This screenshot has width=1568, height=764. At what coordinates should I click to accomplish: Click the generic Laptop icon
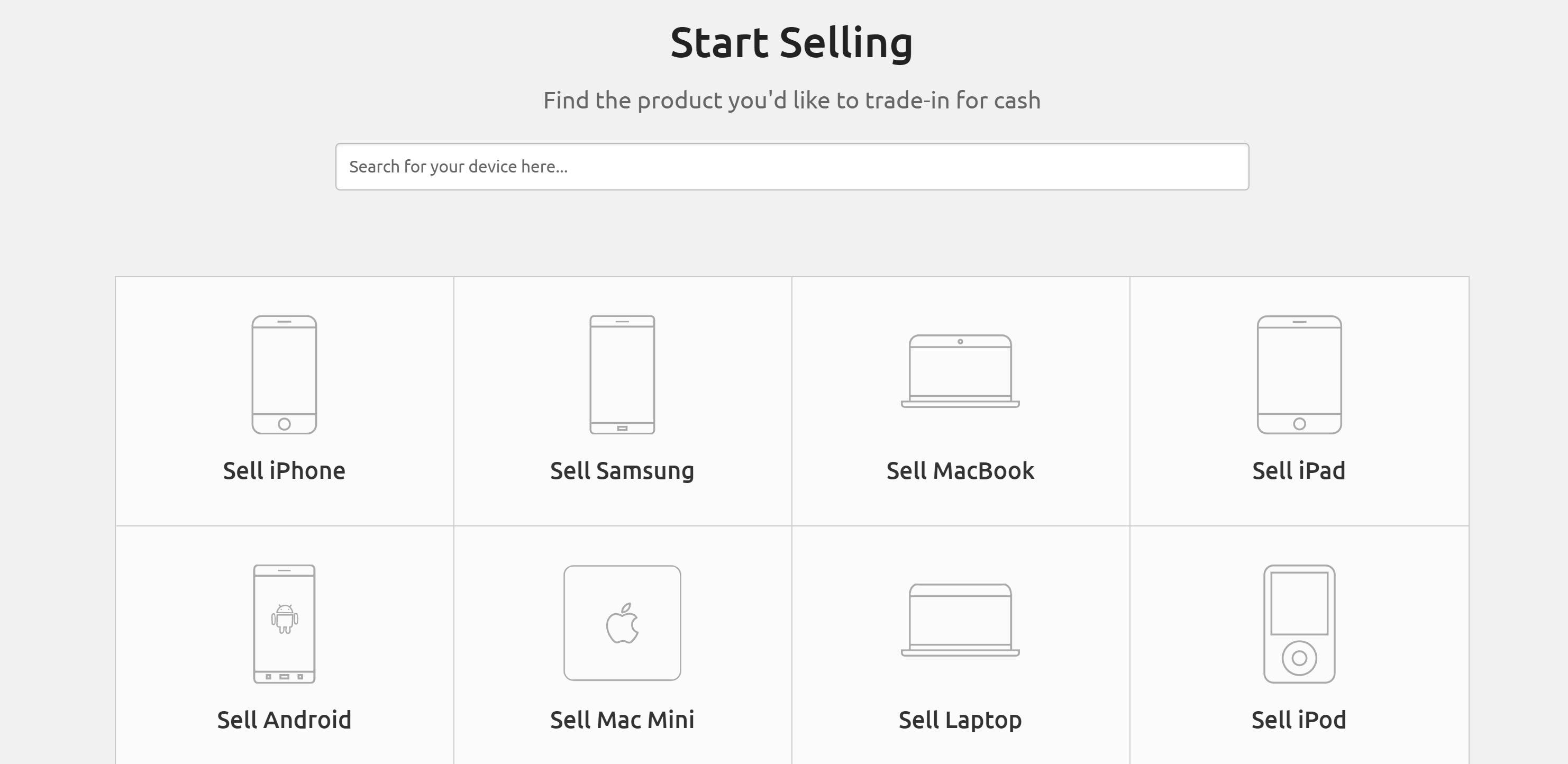960,620
